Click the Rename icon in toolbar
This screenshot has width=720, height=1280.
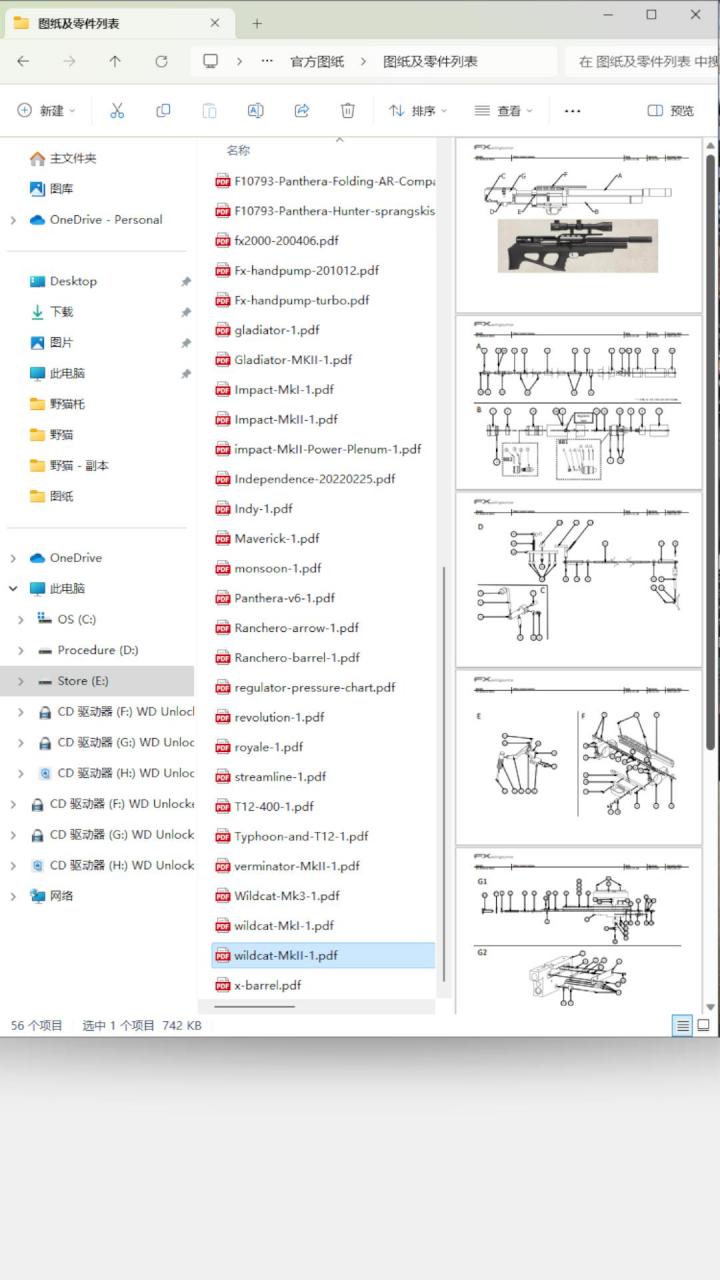tap(255, 111)
